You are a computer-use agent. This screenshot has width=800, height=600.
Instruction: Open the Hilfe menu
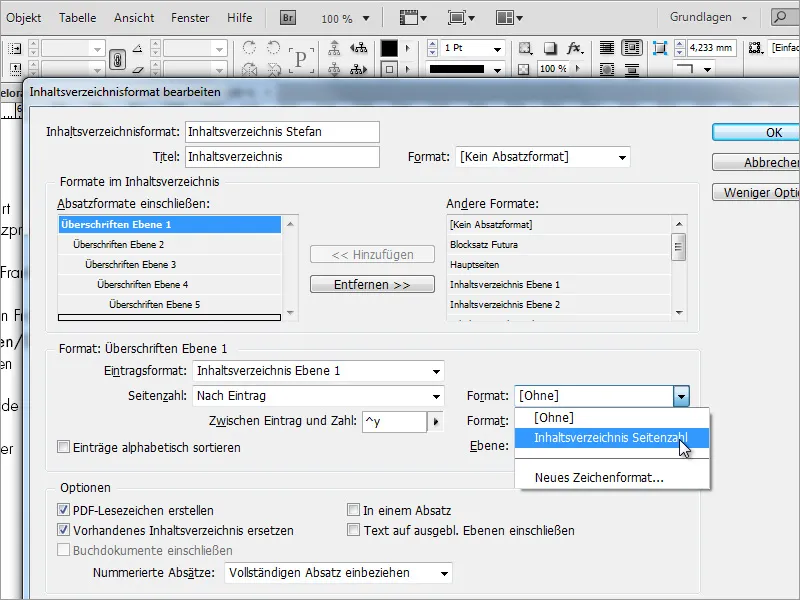[x=240, y=18]
